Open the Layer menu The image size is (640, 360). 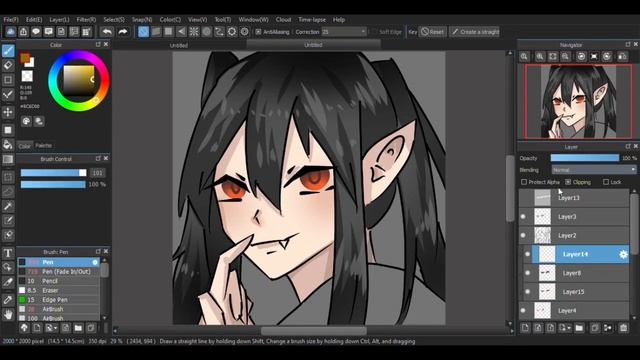[x=59, y=20]
